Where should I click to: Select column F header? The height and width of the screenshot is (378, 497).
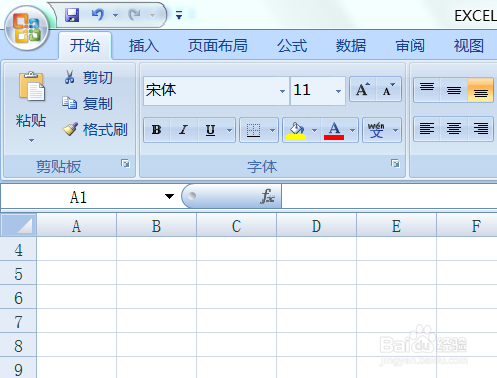coord(467,226)
